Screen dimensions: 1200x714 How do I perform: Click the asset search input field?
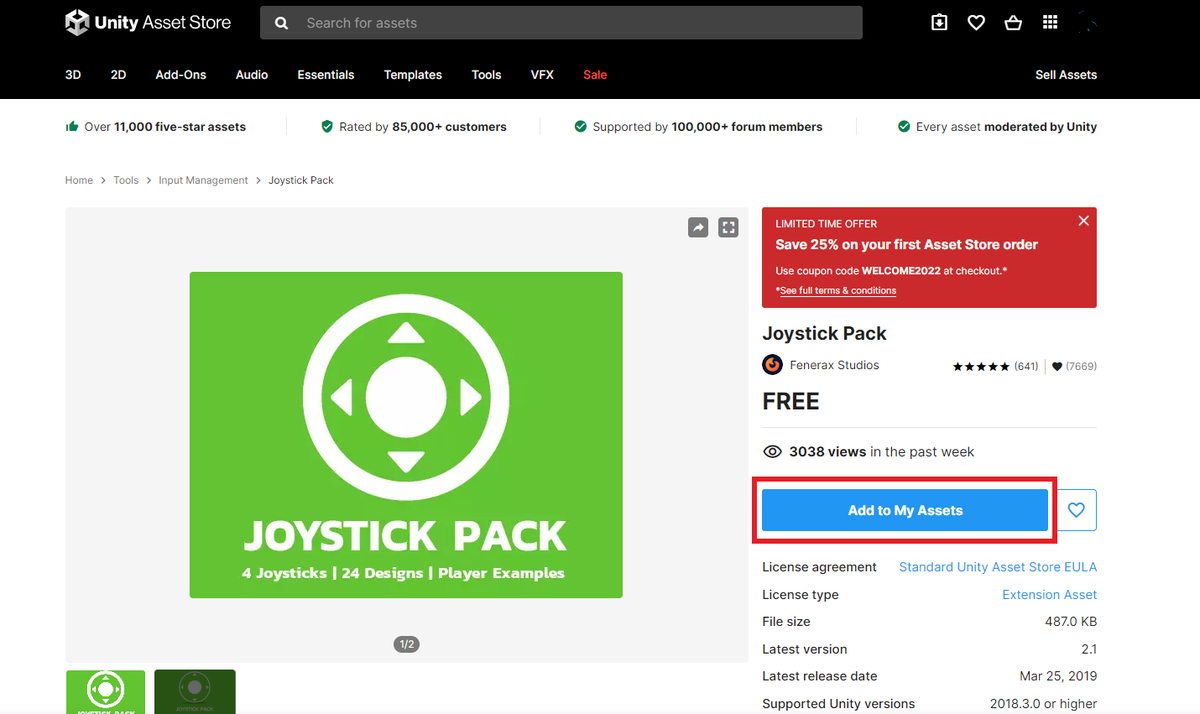[x=560, y=22]
